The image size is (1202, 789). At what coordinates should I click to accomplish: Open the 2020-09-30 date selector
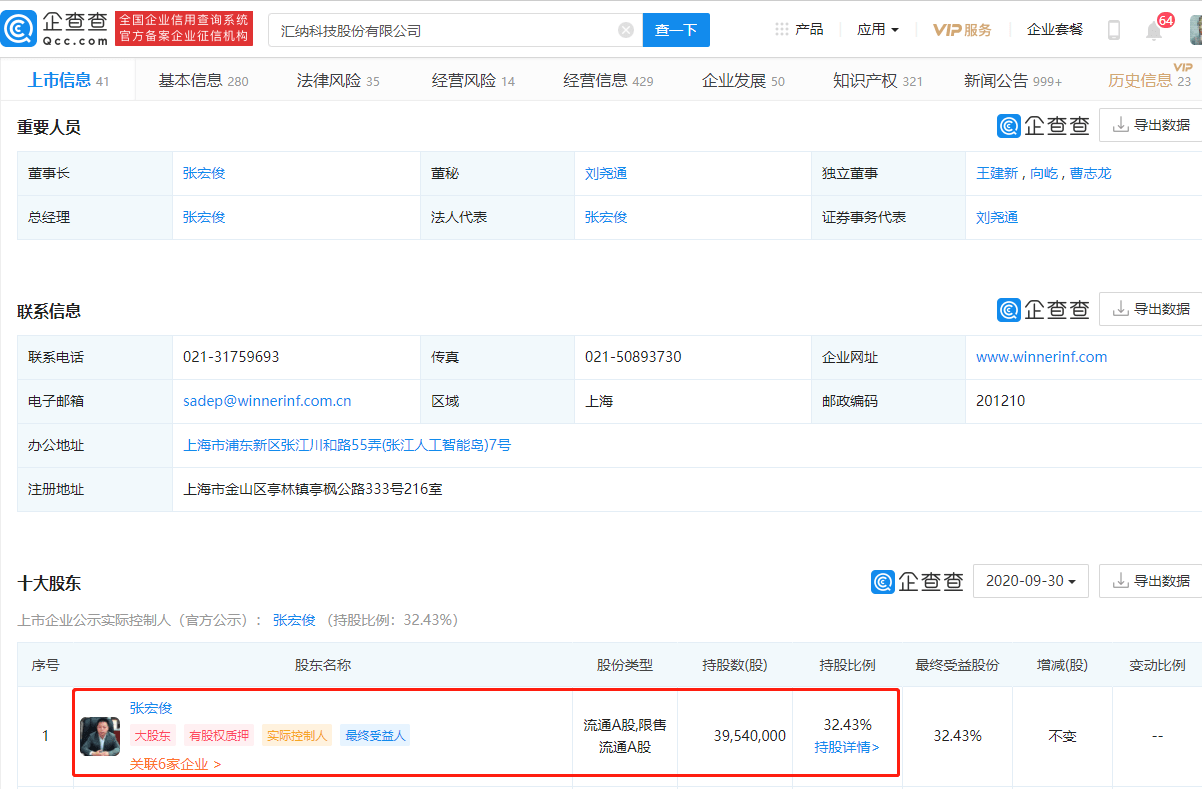pyautogui.click(x=1030, y=580)
